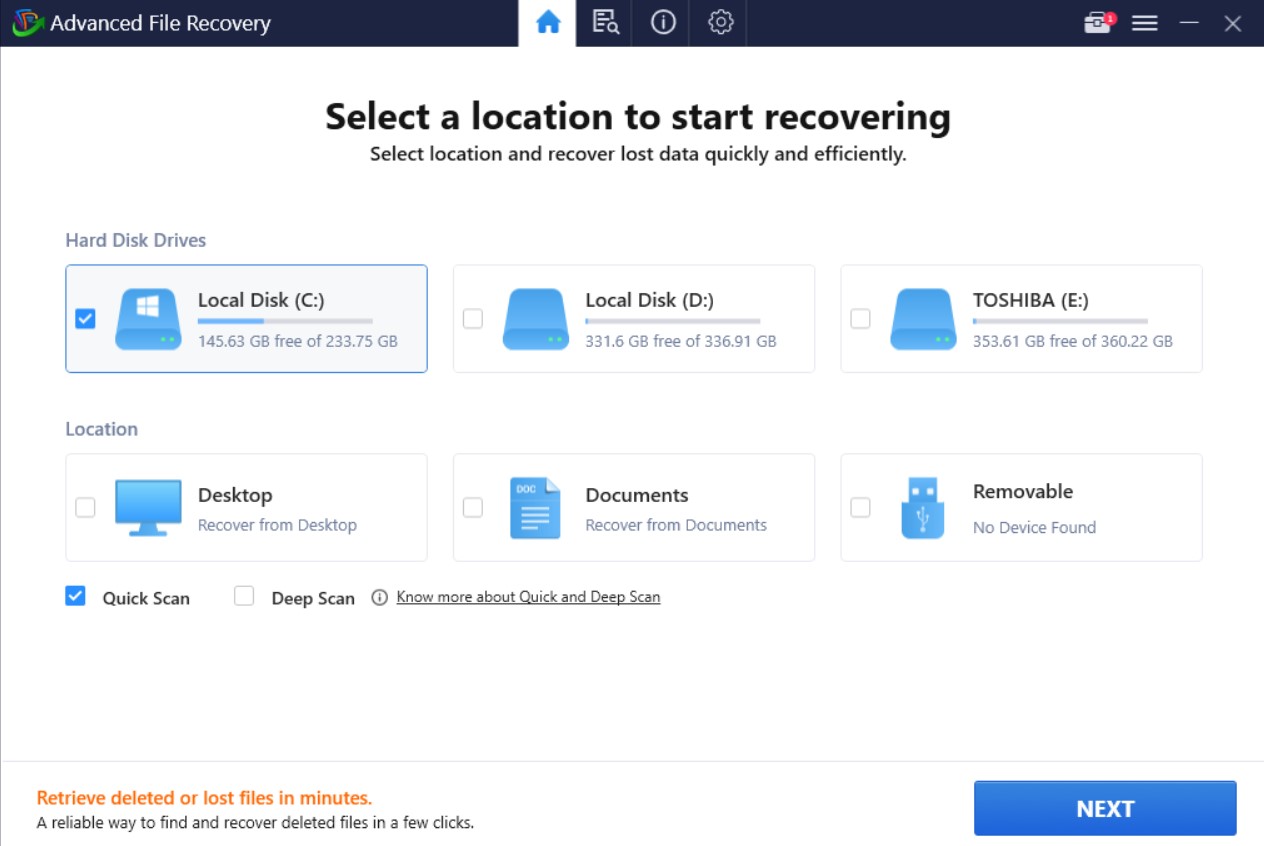Enable the Deep Scan option
This screenshot has height=846, width=1264.
coord(244,596)
